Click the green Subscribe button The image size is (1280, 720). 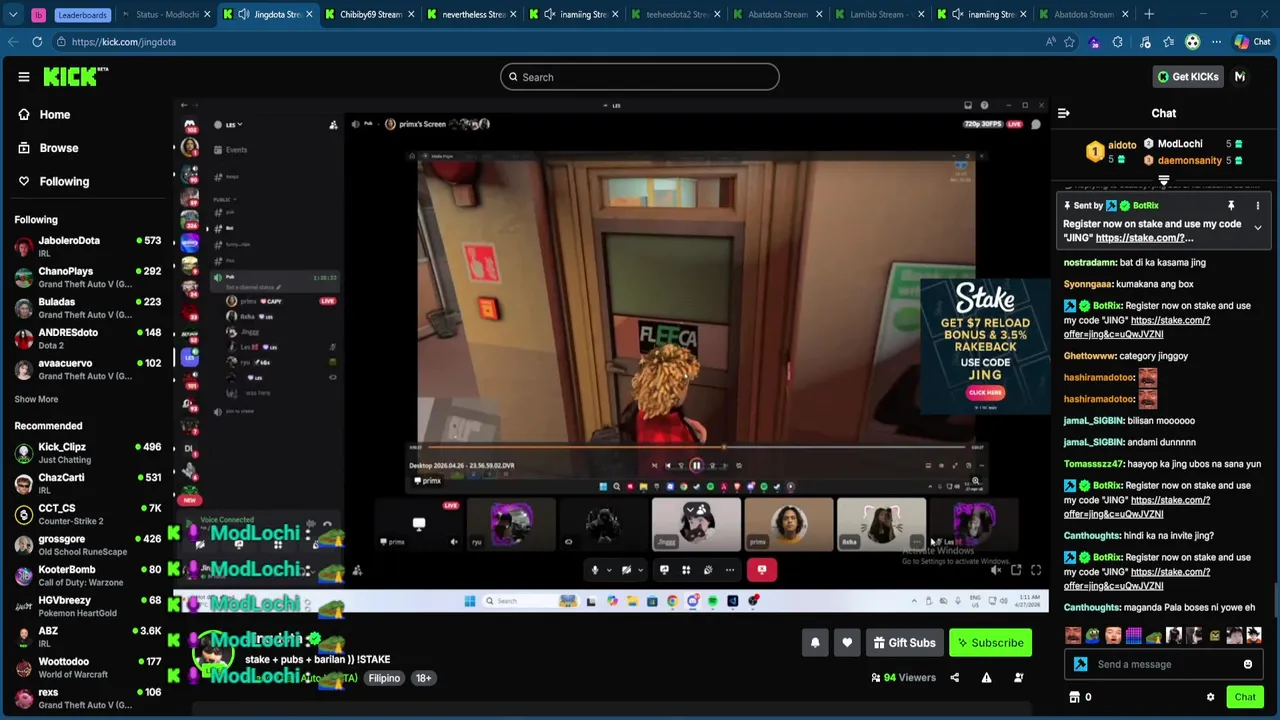pyautogui.click(x=990, y=643)
